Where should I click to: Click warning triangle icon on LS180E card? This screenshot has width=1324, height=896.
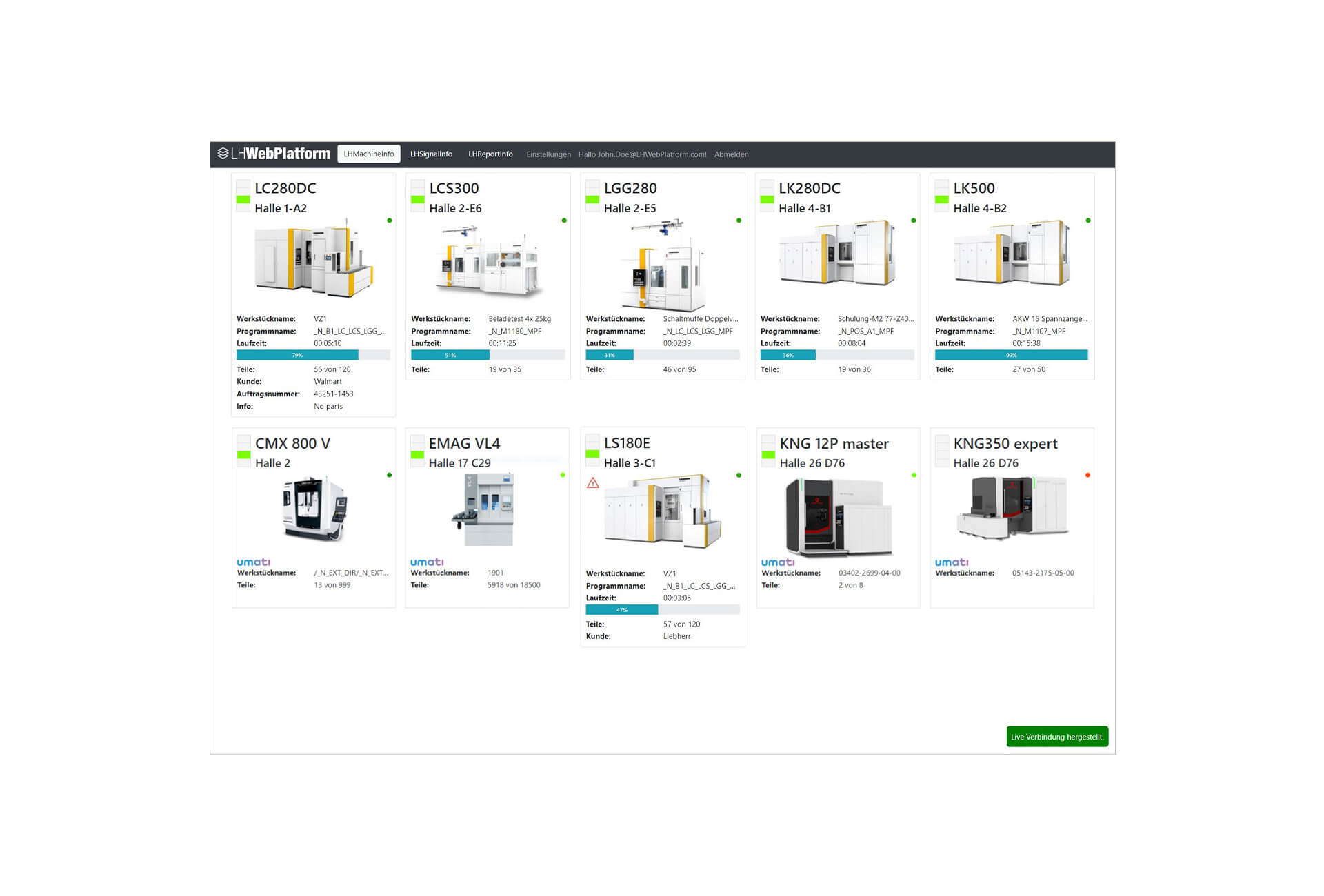(x=593, y=483)
